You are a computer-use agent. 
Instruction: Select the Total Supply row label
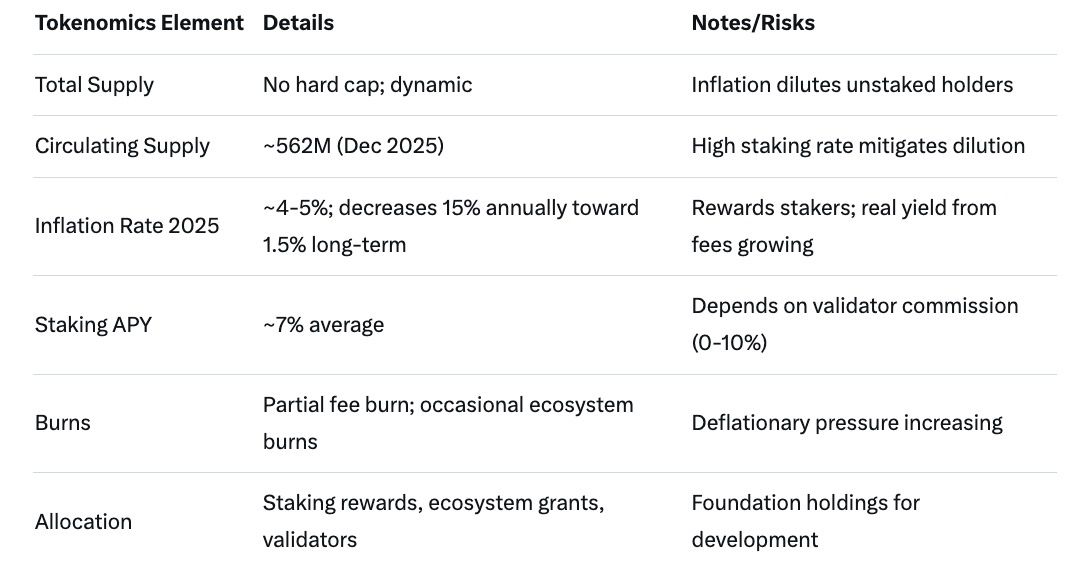[x=94, y=85]
